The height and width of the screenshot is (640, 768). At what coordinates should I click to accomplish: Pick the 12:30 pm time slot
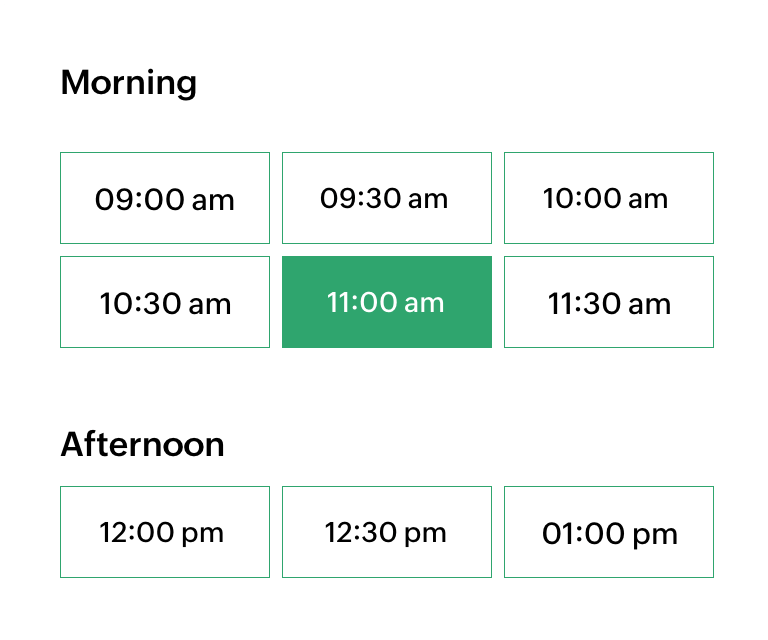coord(387,532)
